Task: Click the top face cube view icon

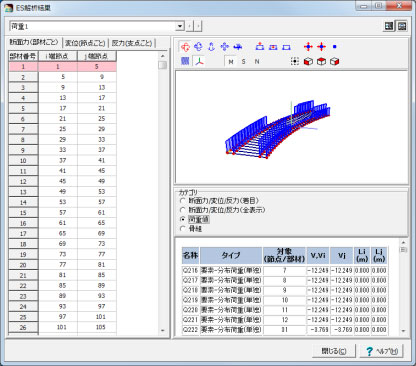Action: [321, 62]
